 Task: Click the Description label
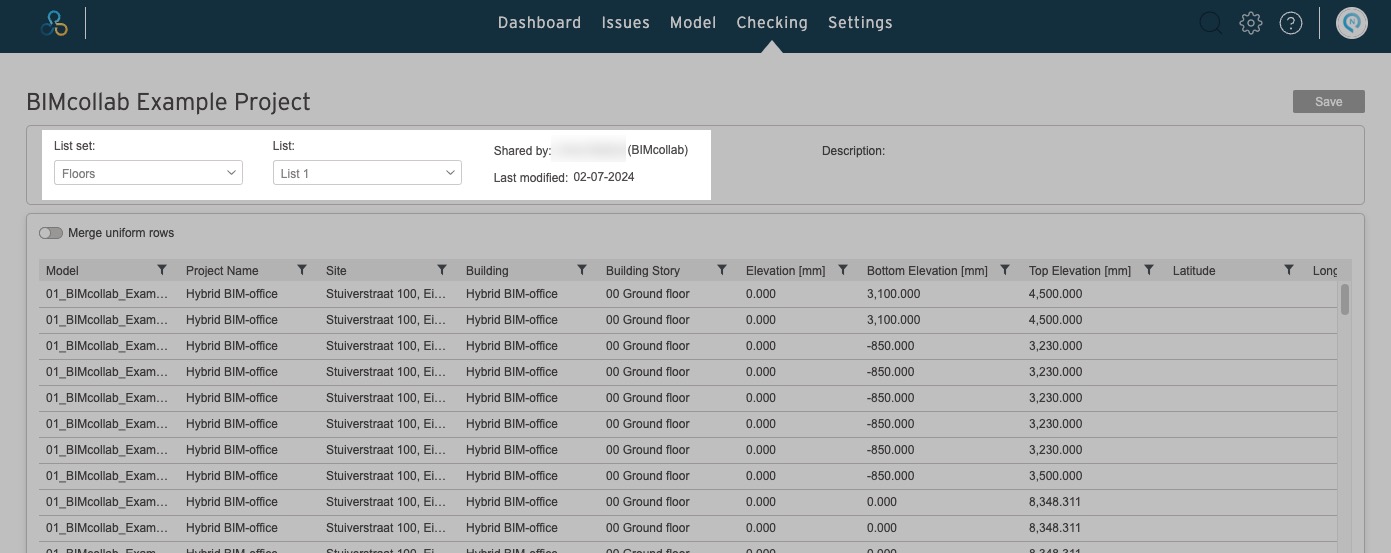(853, 151)
